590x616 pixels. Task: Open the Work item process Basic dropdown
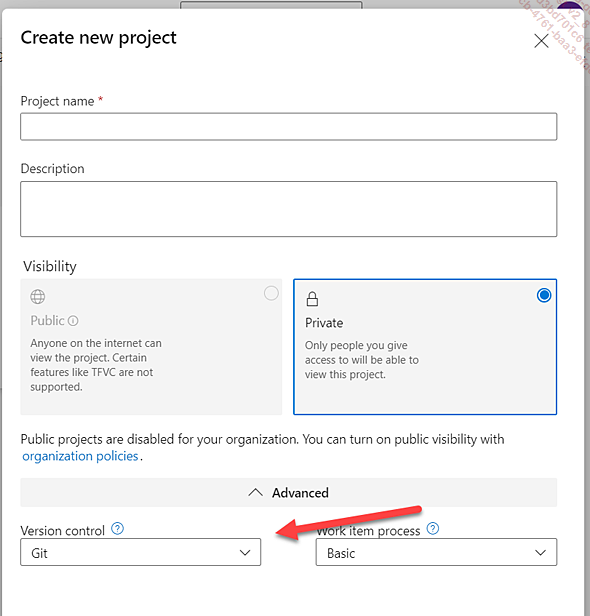(x=436, y=552)
